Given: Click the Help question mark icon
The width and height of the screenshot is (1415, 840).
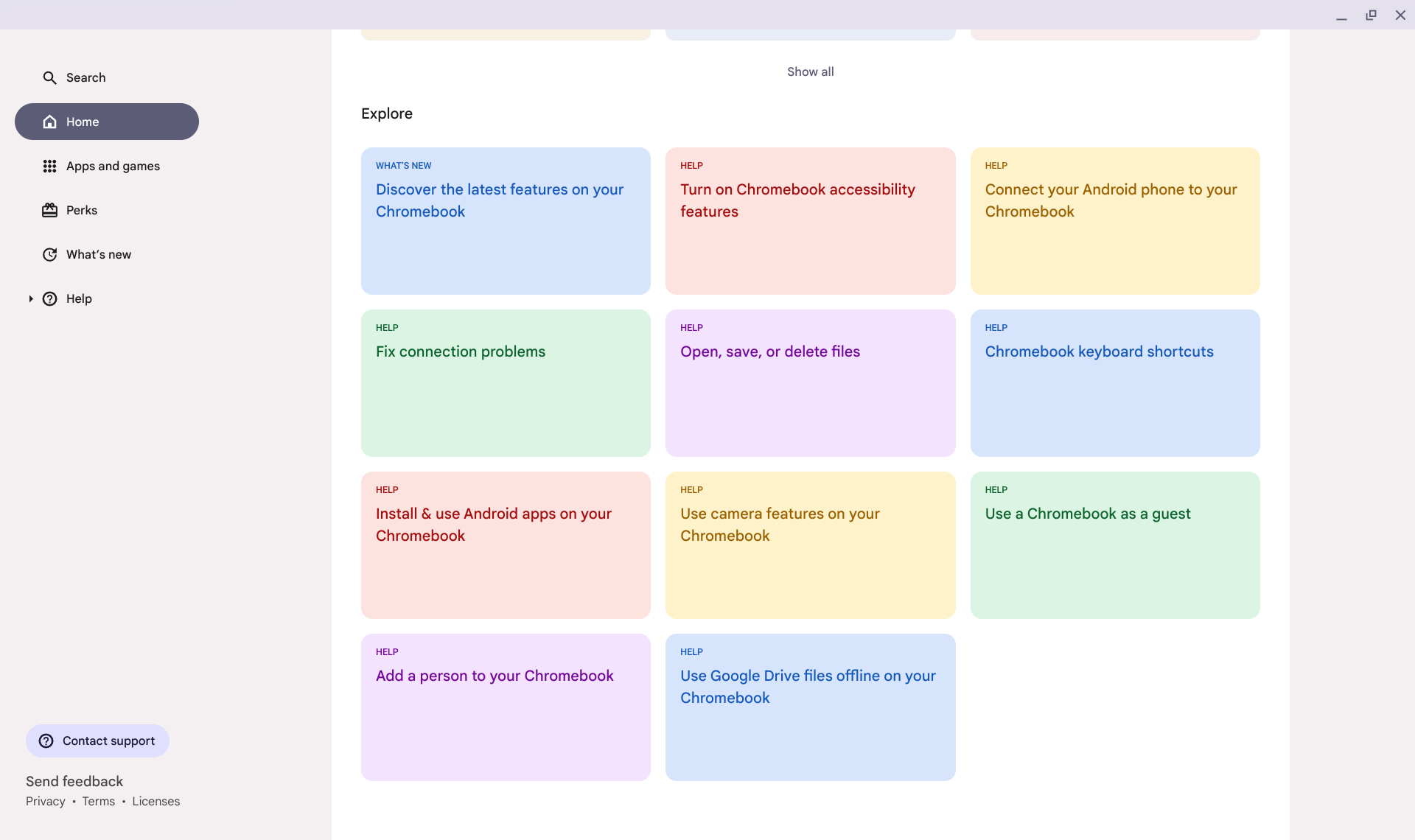Looking at the screenshot, I should (x=49, y=298).
